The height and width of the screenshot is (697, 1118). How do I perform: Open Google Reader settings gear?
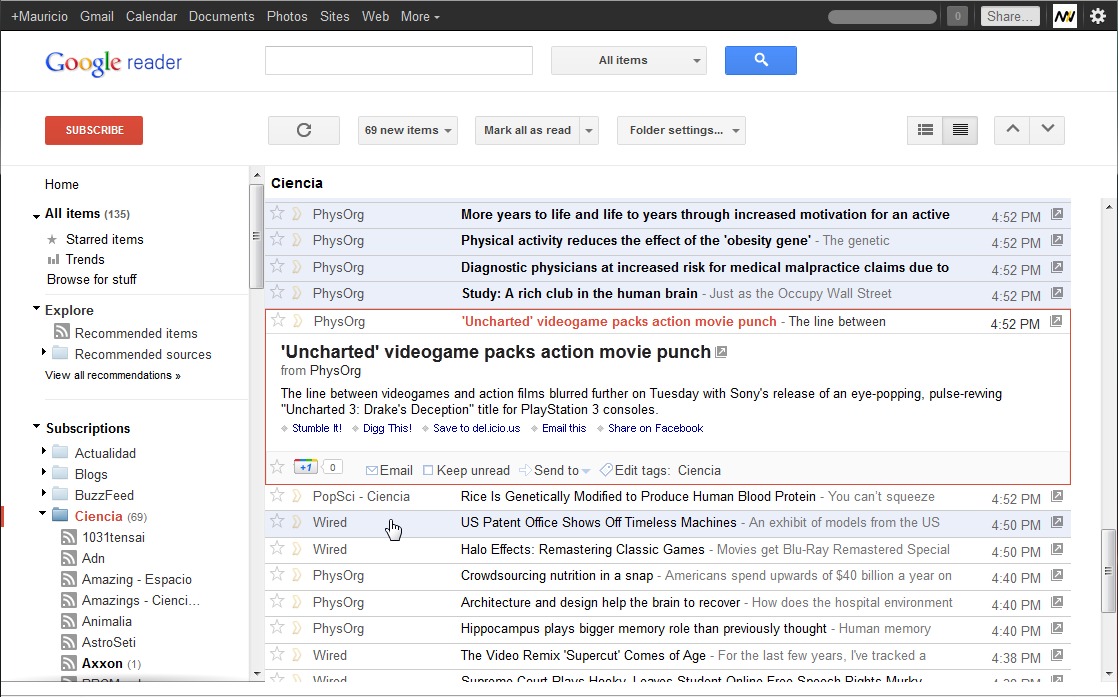(x=1100, y=16)
